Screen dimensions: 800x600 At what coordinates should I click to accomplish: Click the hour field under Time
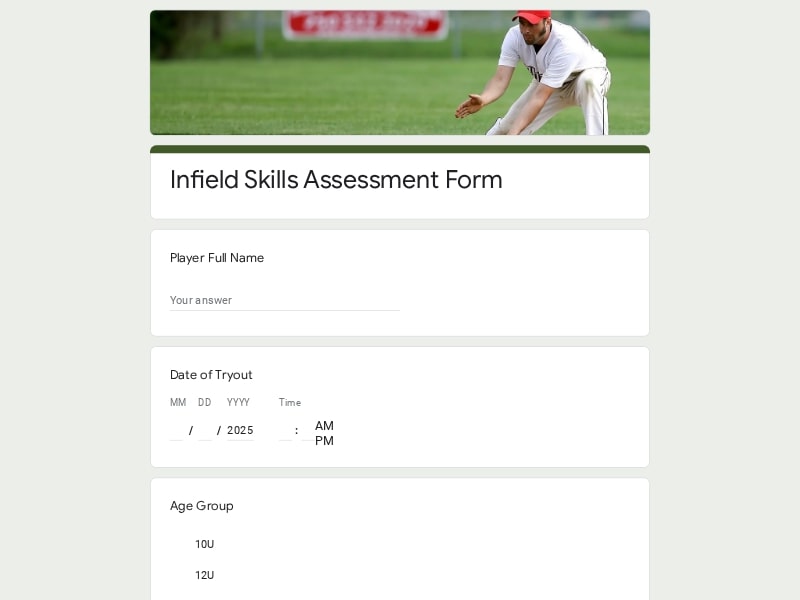[x=285, y=431]
